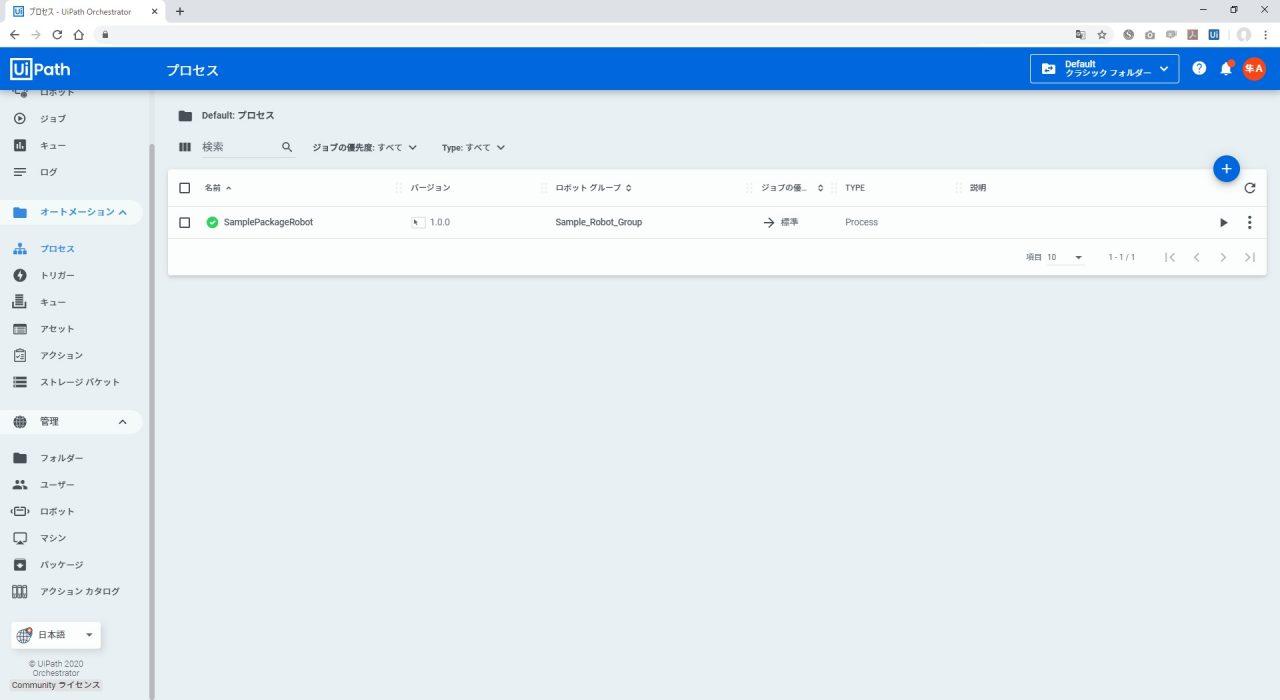Go to first page of results
The height and width of the screenshot is (700, 1280).
coord(1170,257)
